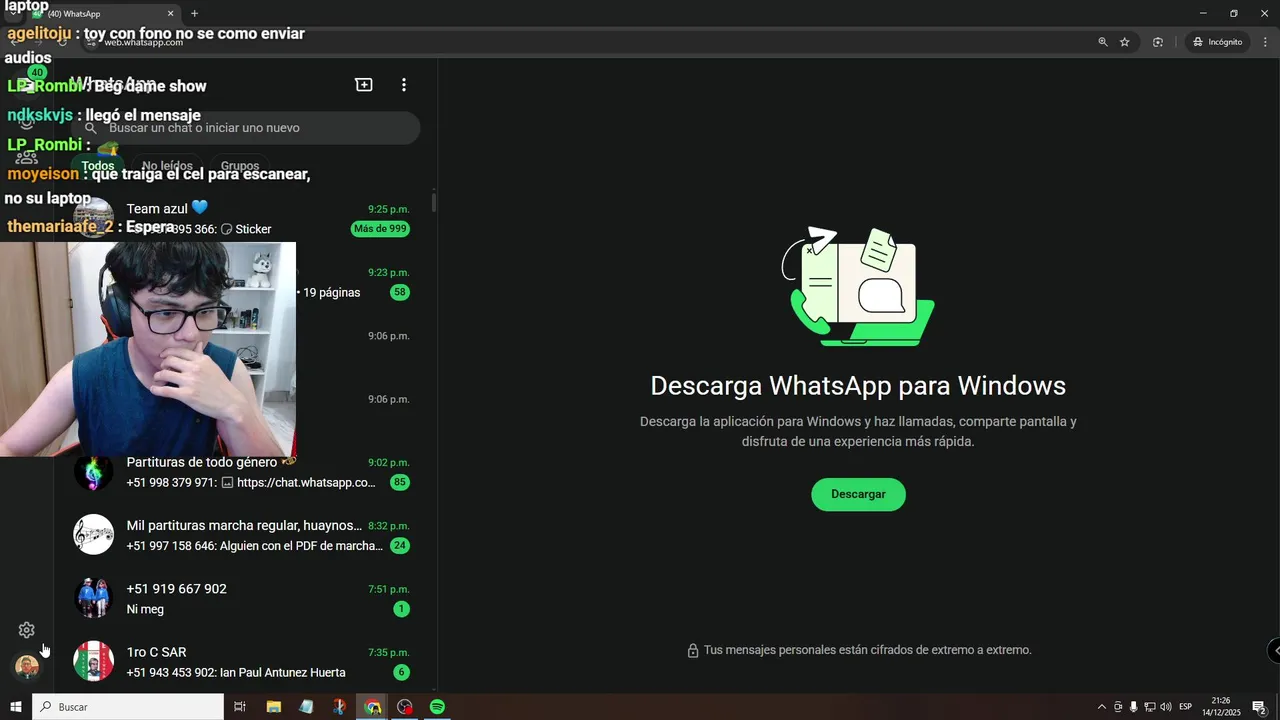Open the Windows Start menu
The image size is (1280, 720).
(x=16, y=707)
